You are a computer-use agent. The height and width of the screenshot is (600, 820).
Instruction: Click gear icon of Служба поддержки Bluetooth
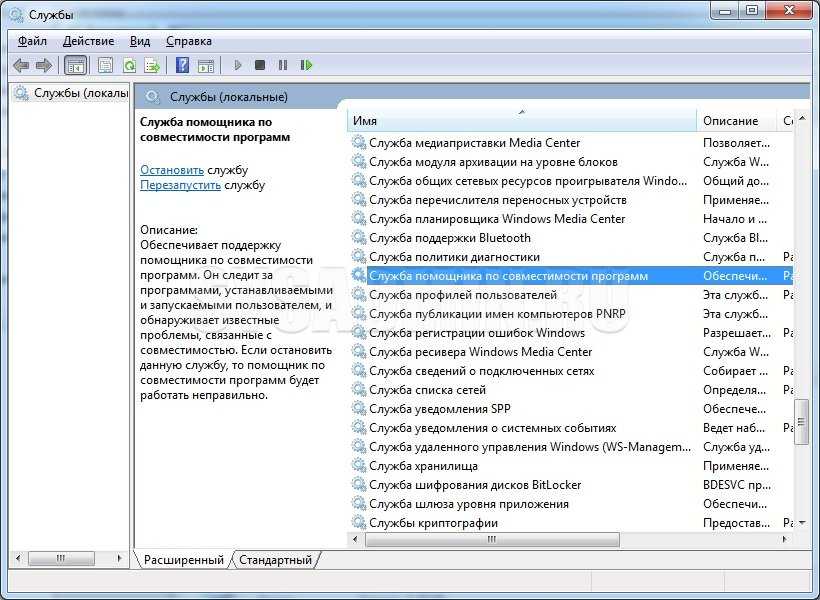359,237
